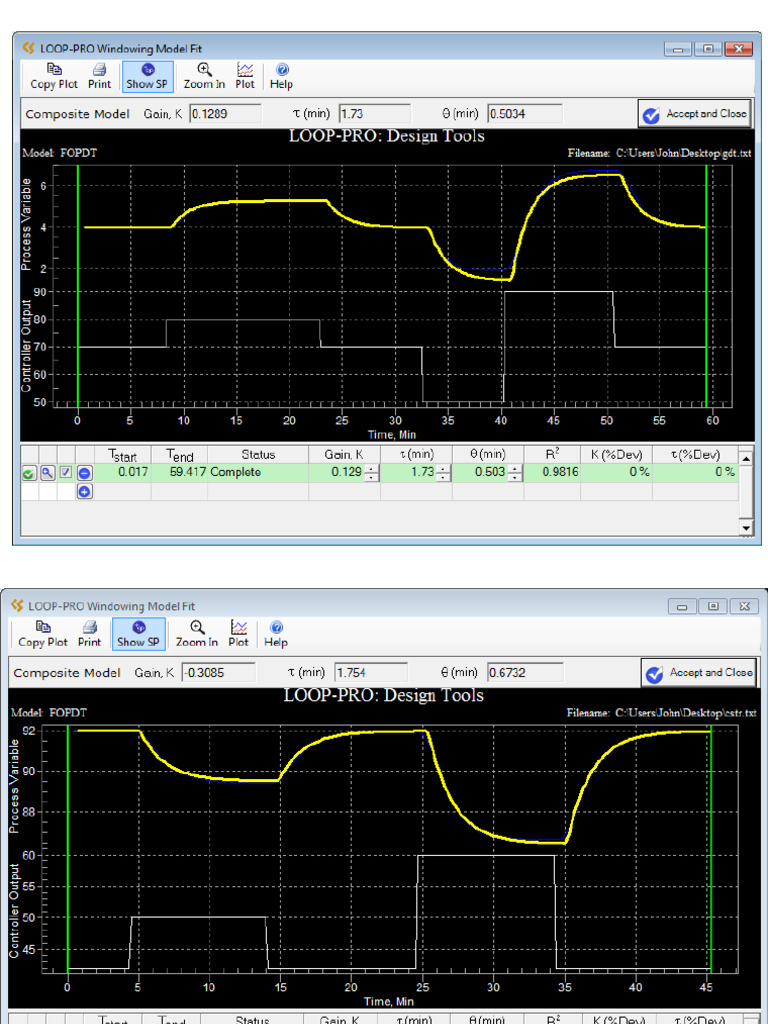
Task: Toggle the checkbox in the model fit row
Action: [x=66, y=473]
